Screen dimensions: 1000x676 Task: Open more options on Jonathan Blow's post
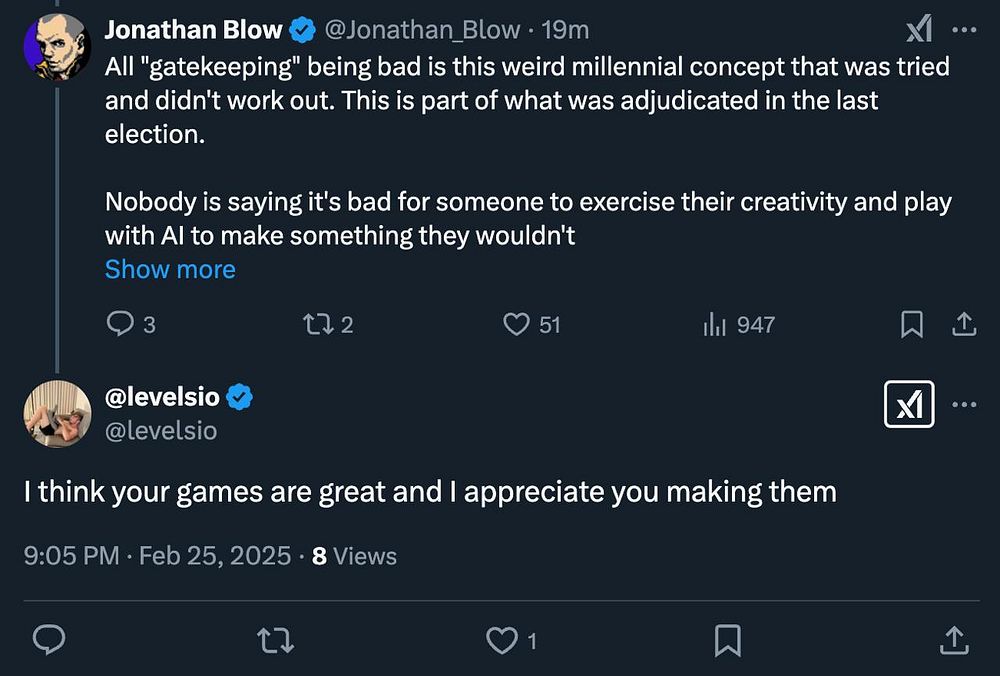[x=964, y=30]
